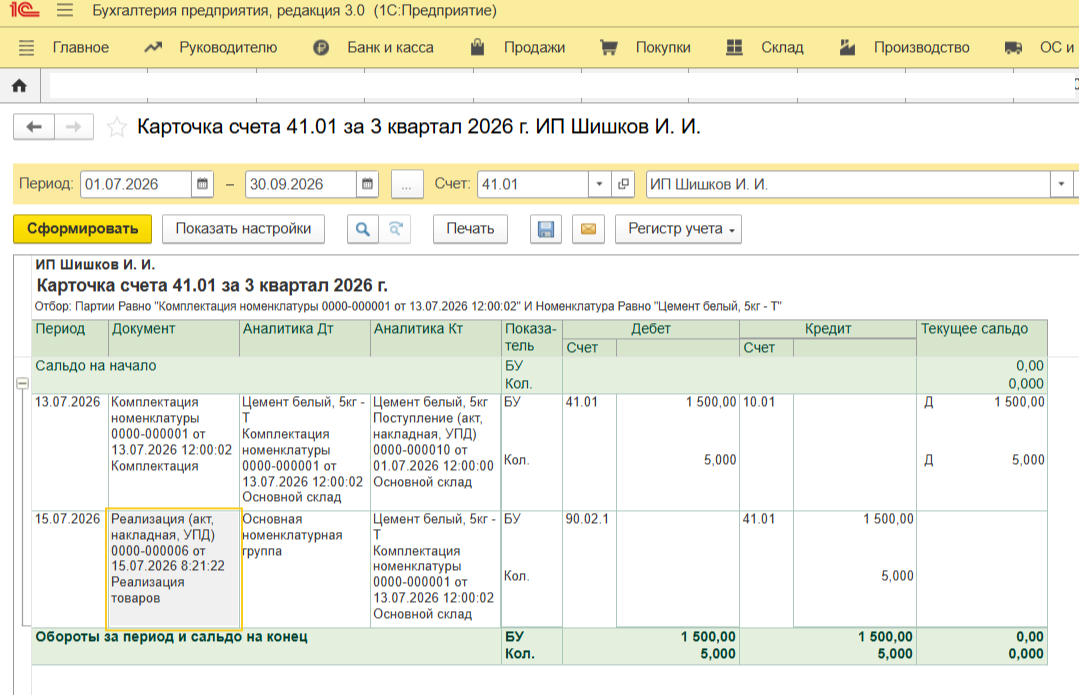Click the Аналитика Дт column header
Screen dimensions: 1079x695
click(305, 338)
